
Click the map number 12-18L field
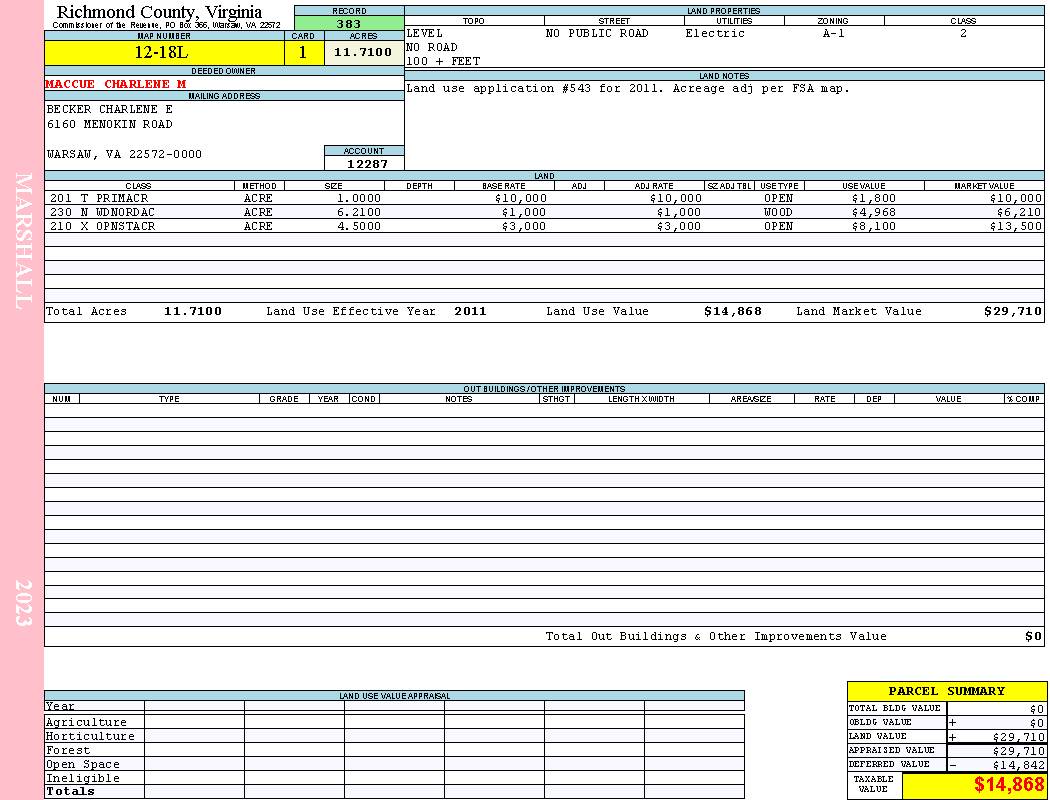tap(164, 52)
